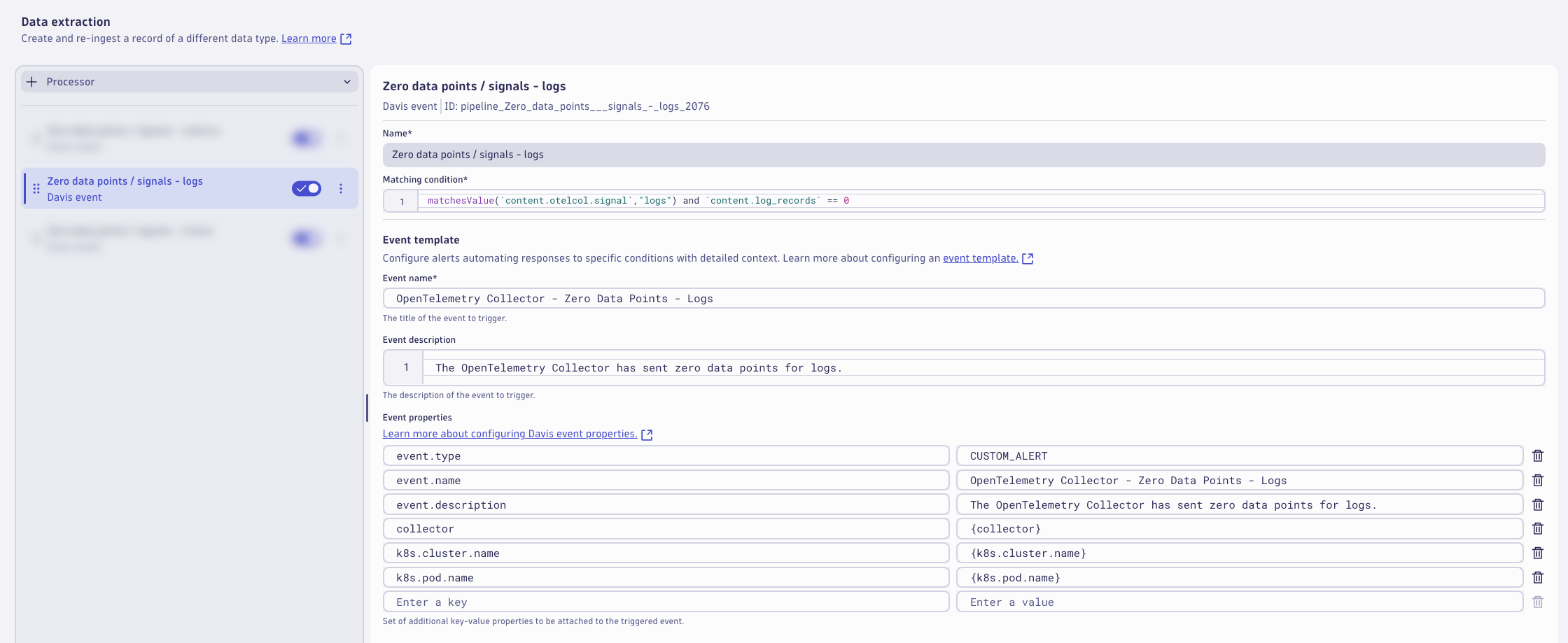Select the Zero data points / signals - logs processor

tap(190, 188)
